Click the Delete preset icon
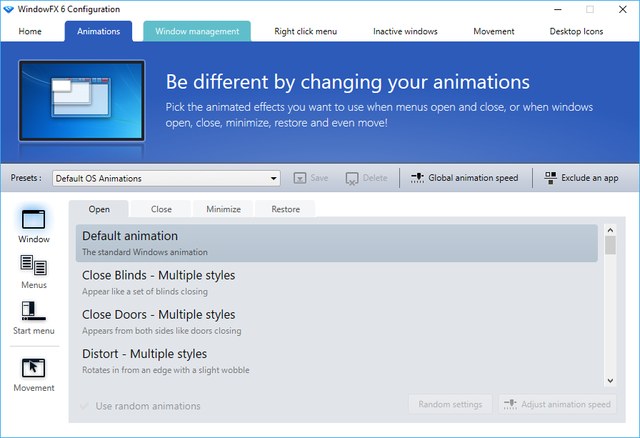This screenshot has height=438, width=640. (352, 178)
